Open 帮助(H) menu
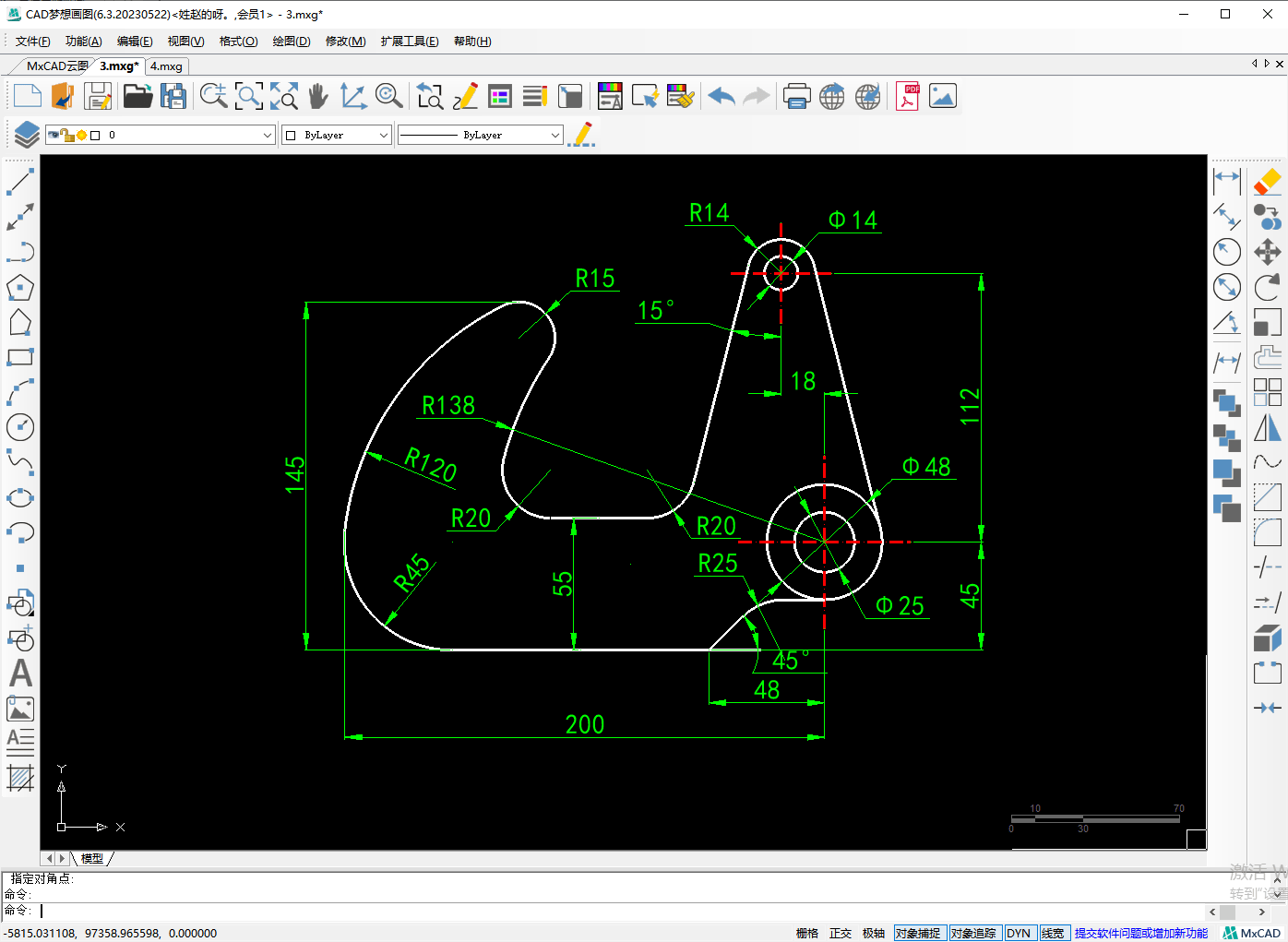 pos(472,42)
